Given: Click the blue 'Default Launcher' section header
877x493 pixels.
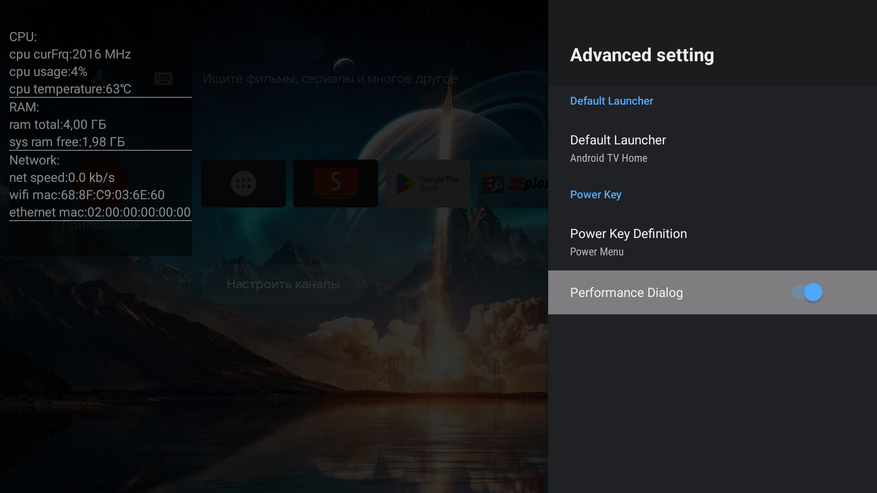Looking at the screenshot, I should coord(611,101).
